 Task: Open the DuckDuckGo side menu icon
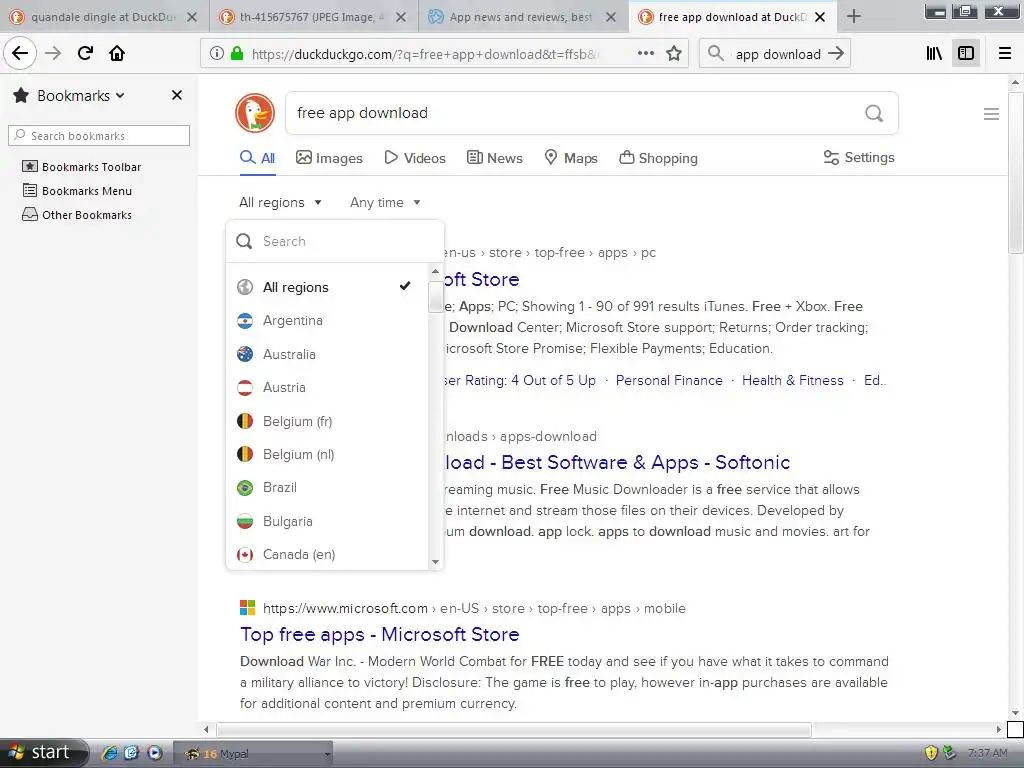[991, 114]
